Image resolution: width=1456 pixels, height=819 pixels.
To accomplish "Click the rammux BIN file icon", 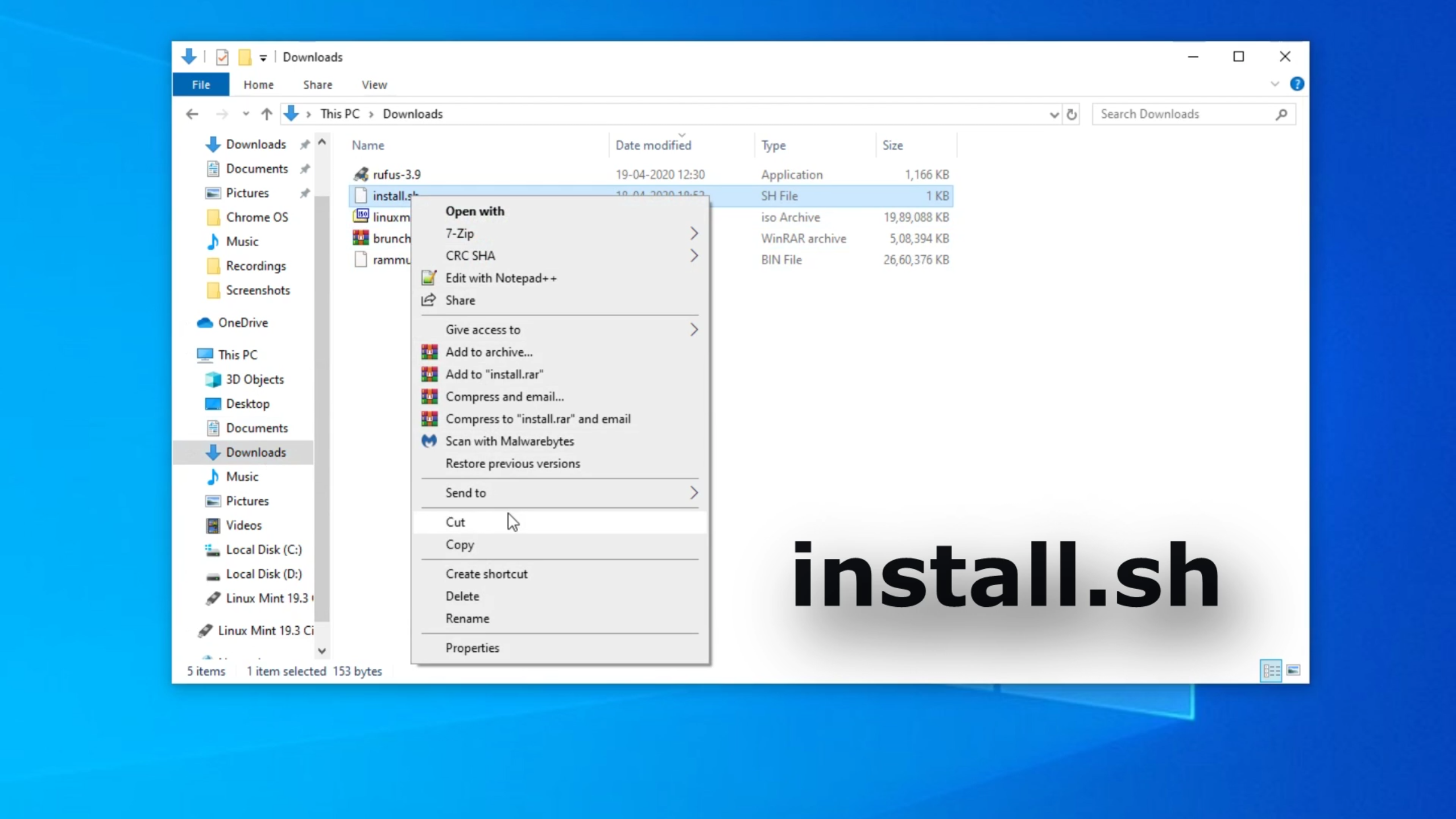I will coord(360,259).
